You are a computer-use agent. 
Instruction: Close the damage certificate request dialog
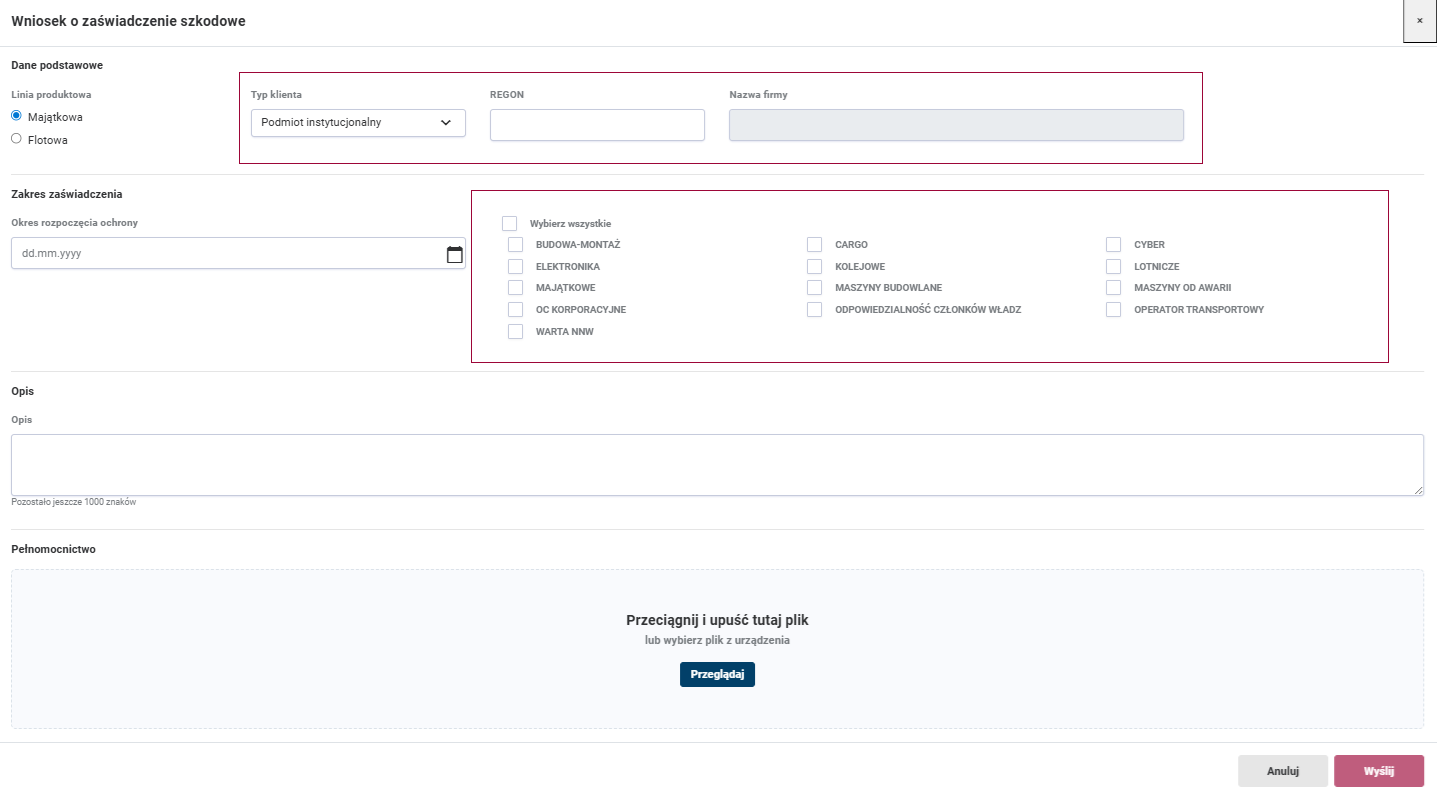[x=1419, y=21]
